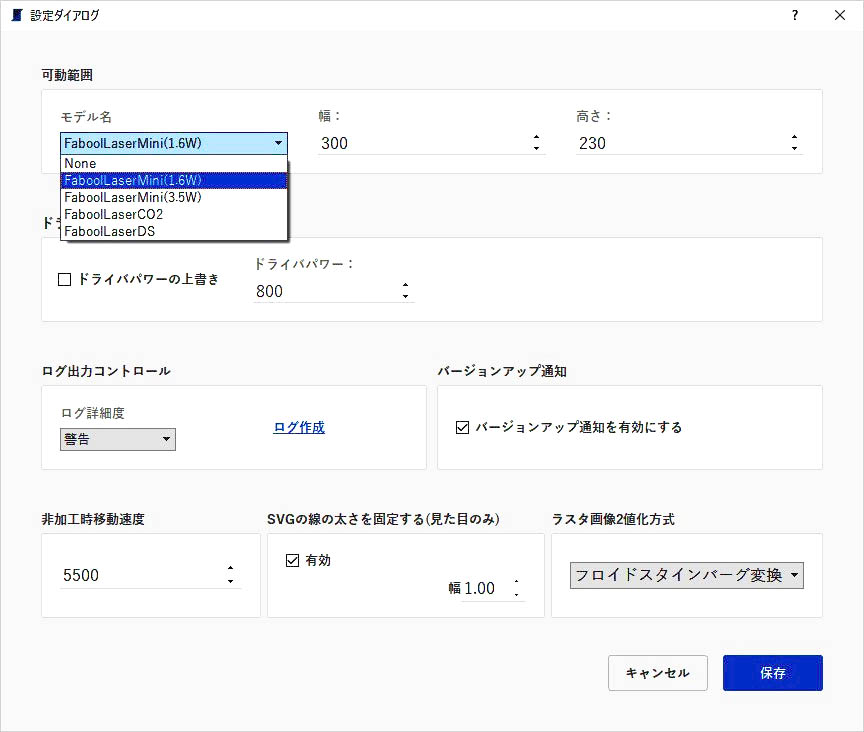Increase ドライバパワー value with up arrow
864x732 pixels.
click(x=406, y=285)
